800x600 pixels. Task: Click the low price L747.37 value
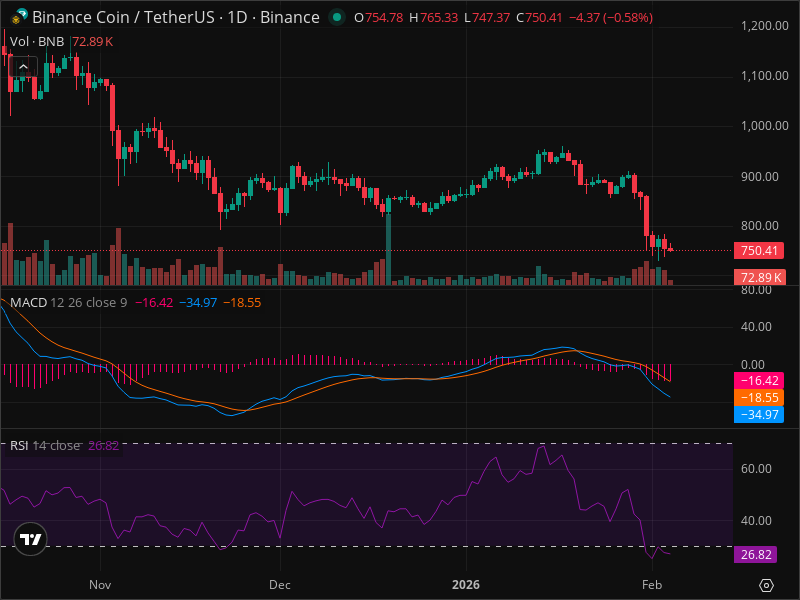pos(487,18)
